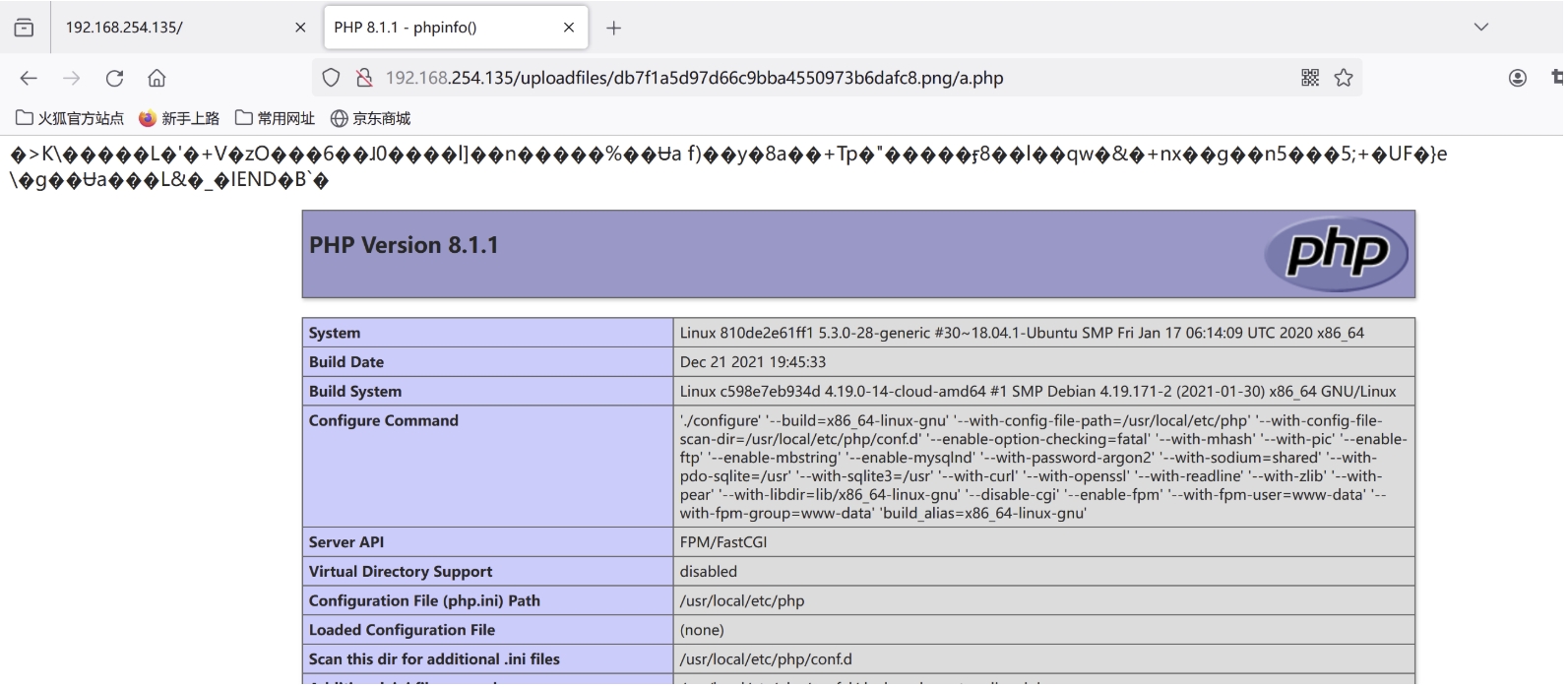Screen dimensions: 1568x688
Task: Open a new tab with the plus button
Action: tap(613, 28)
